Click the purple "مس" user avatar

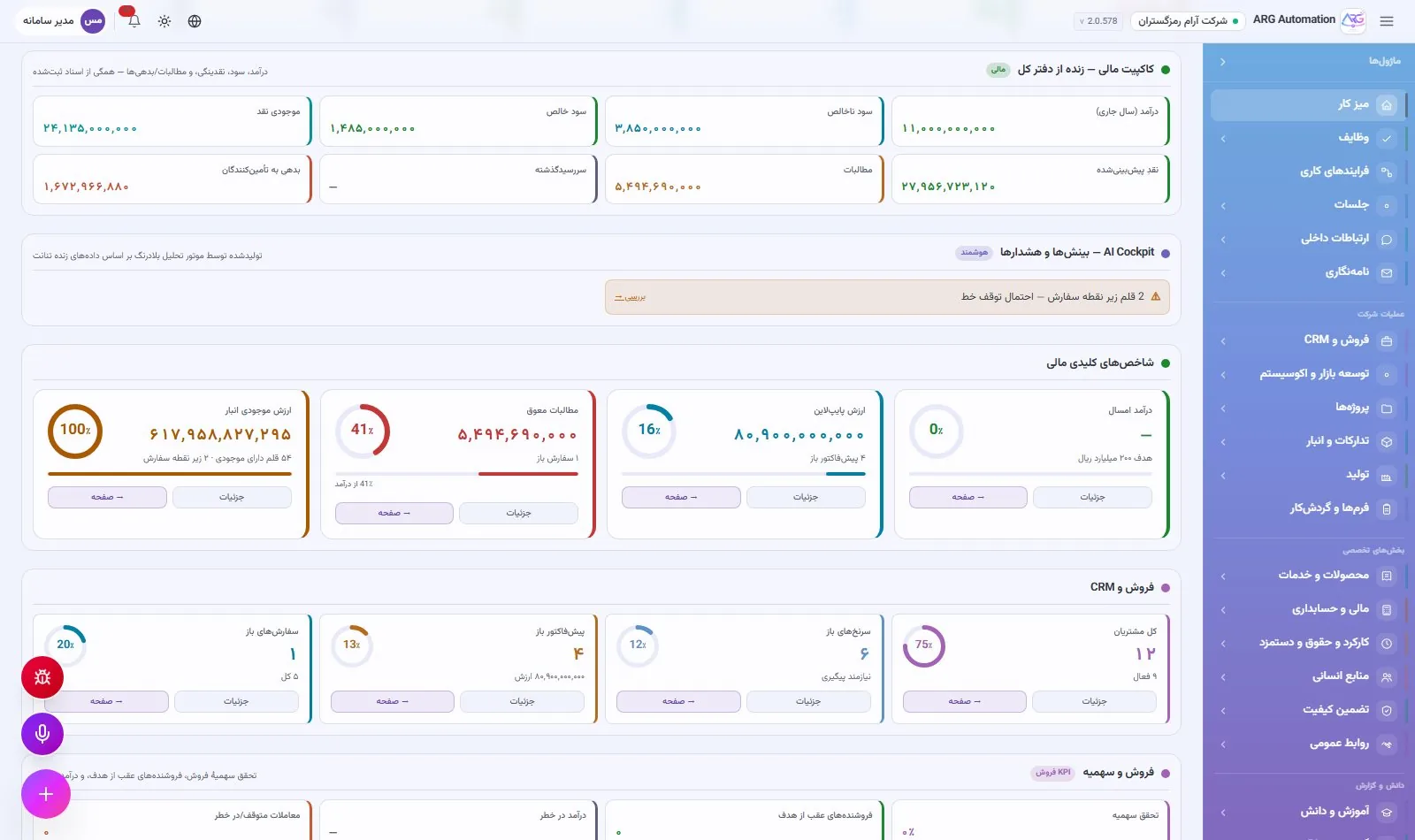tap(93, 20)
